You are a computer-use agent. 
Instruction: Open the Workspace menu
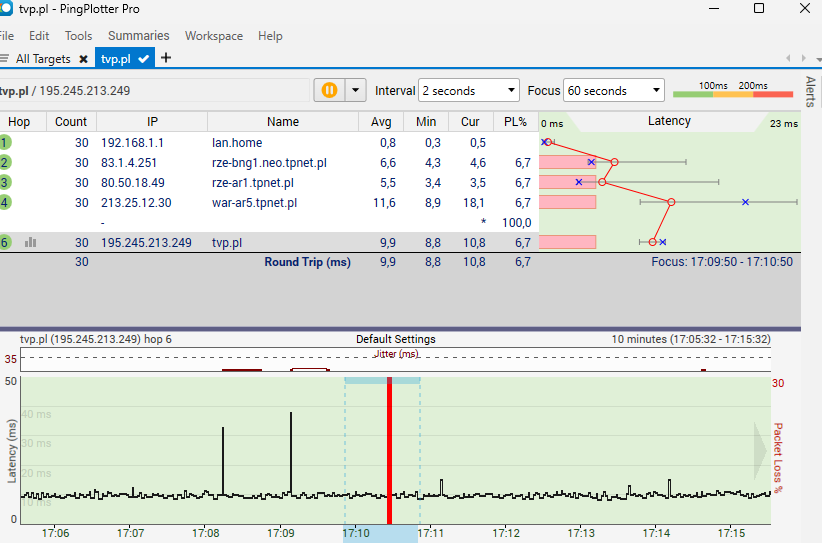[213, 35]
